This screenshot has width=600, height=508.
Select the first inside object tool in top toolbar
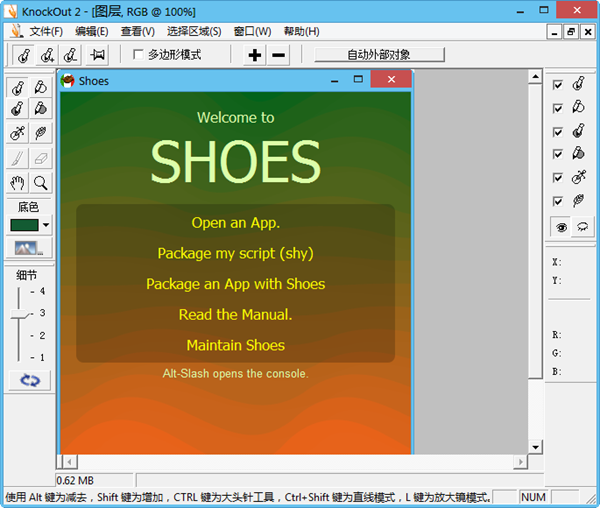[x=24, y=55]
